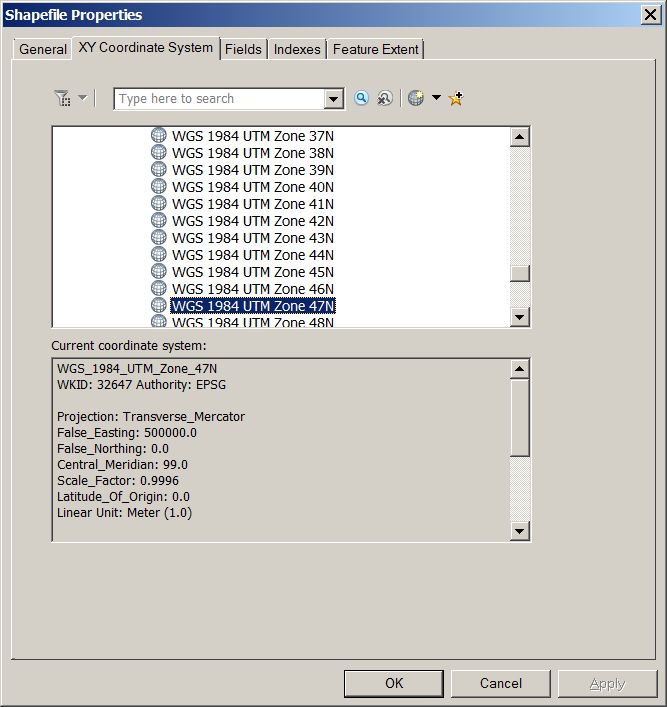Open the Indexes tab
Viewport: 667px width, 707px height.
pos(297,49)
